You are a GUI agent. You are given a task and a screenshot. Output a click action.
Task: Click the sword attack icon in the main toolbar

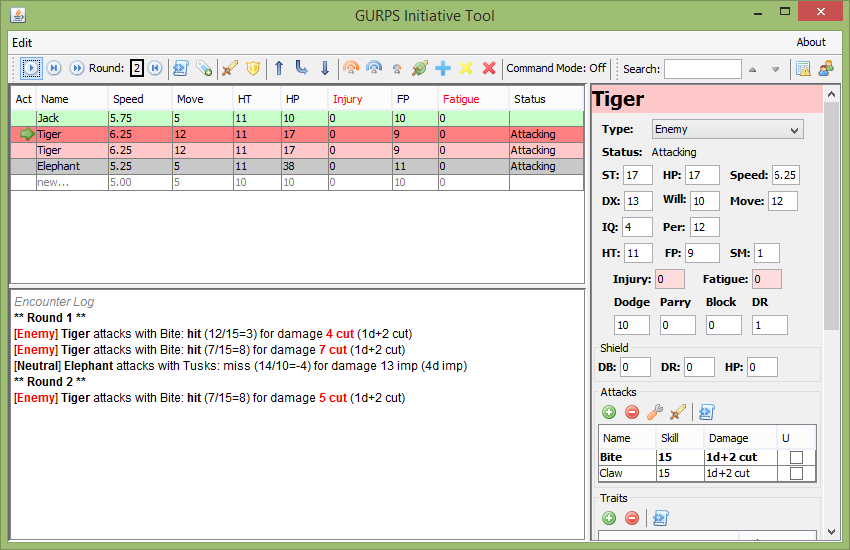230,68
